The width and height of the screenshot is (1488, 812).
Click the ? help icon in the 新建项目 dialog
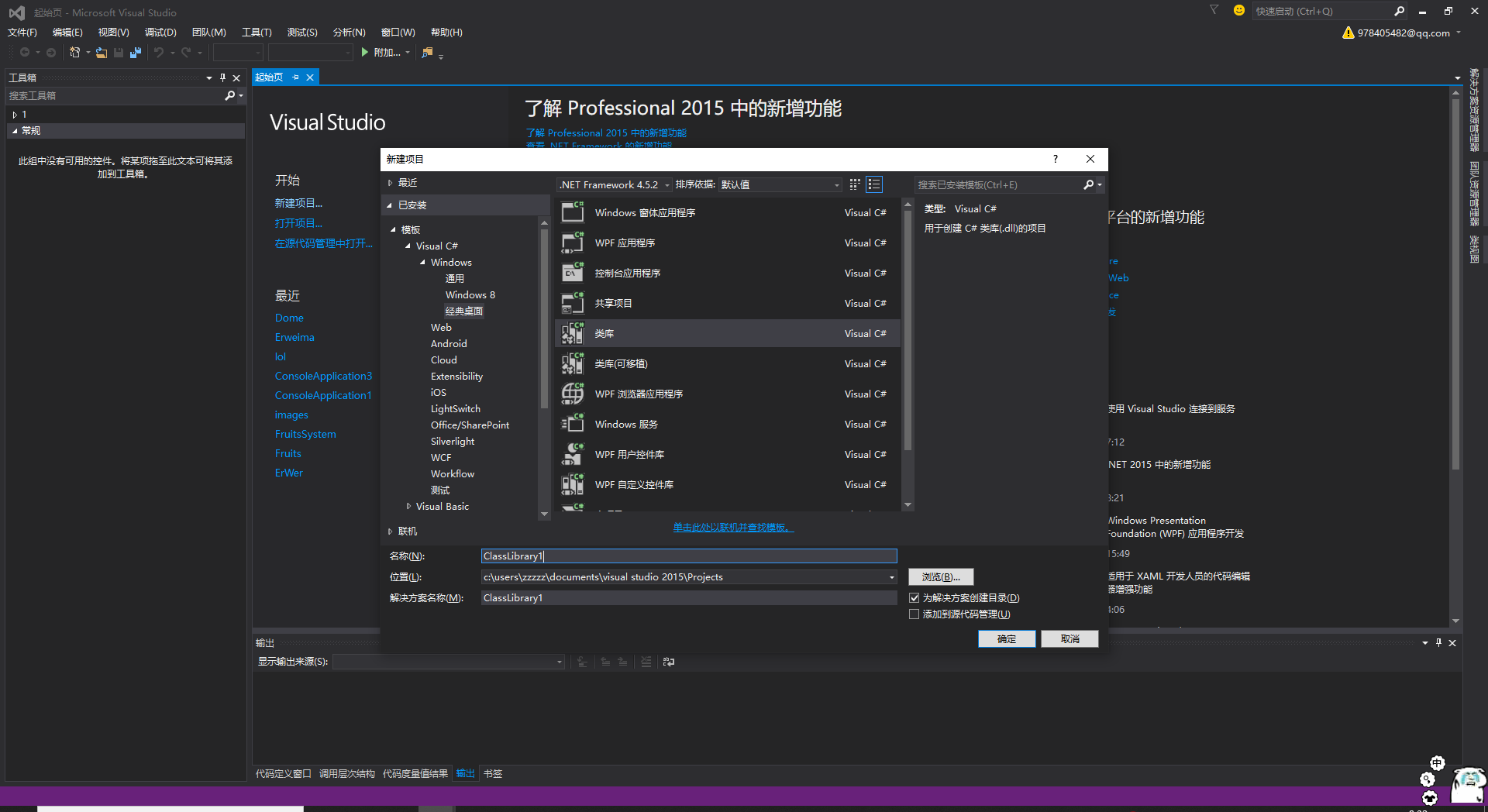coord(1055,159)
